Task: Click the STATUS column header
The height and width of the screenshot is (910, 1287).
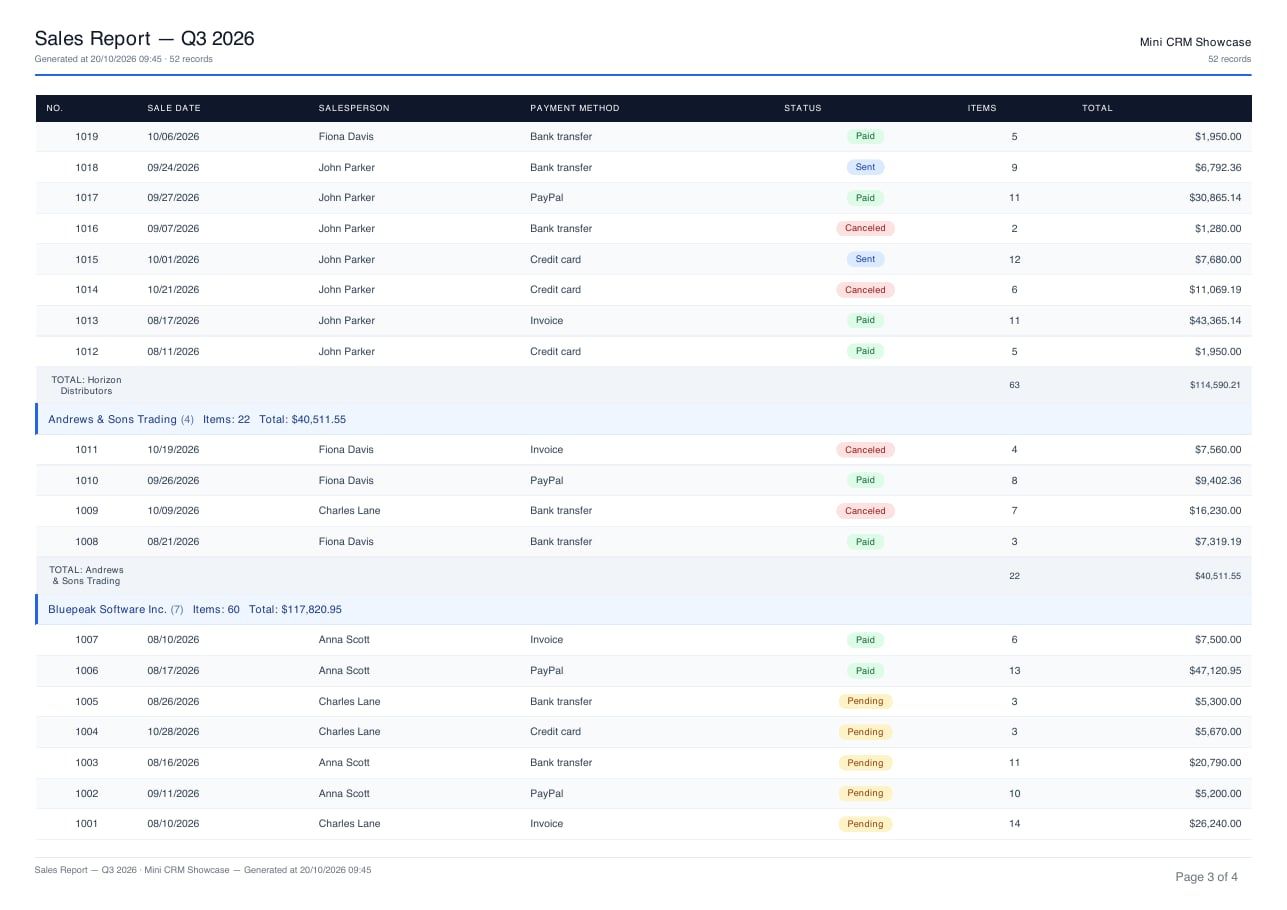Action: [803, 108]
